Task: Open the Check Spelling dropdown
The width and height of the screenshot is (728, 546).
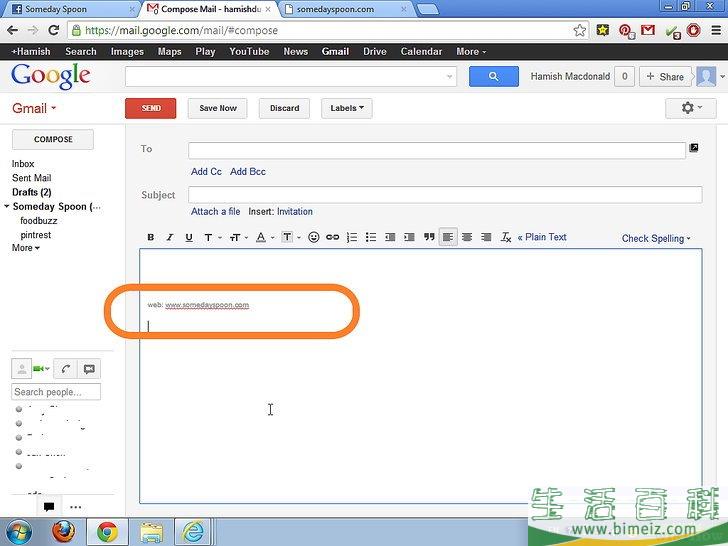Action: point(656,239)
